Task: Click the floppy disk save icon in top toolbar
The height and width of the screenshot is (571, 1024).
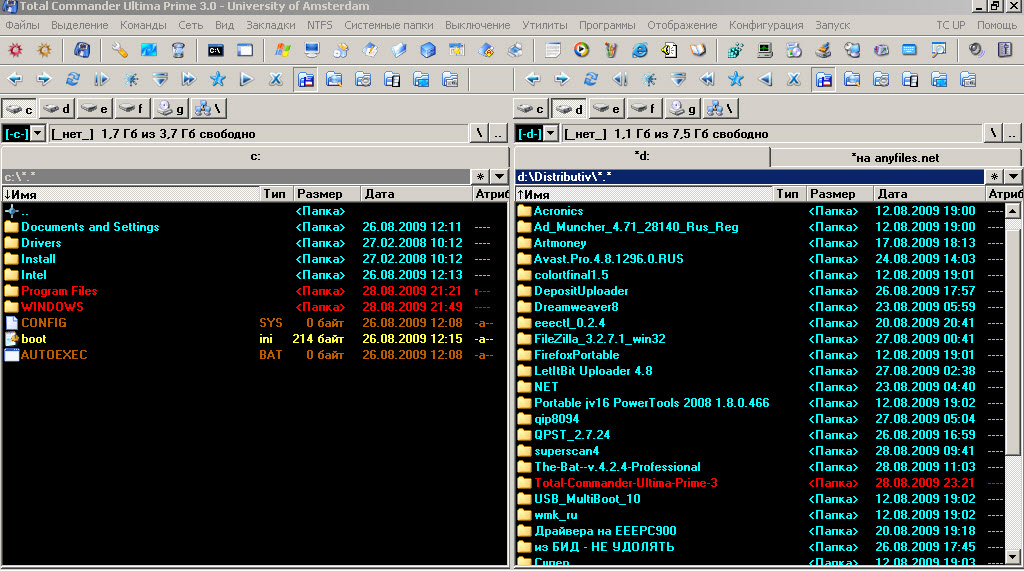Action: click(x=82, y=50)
